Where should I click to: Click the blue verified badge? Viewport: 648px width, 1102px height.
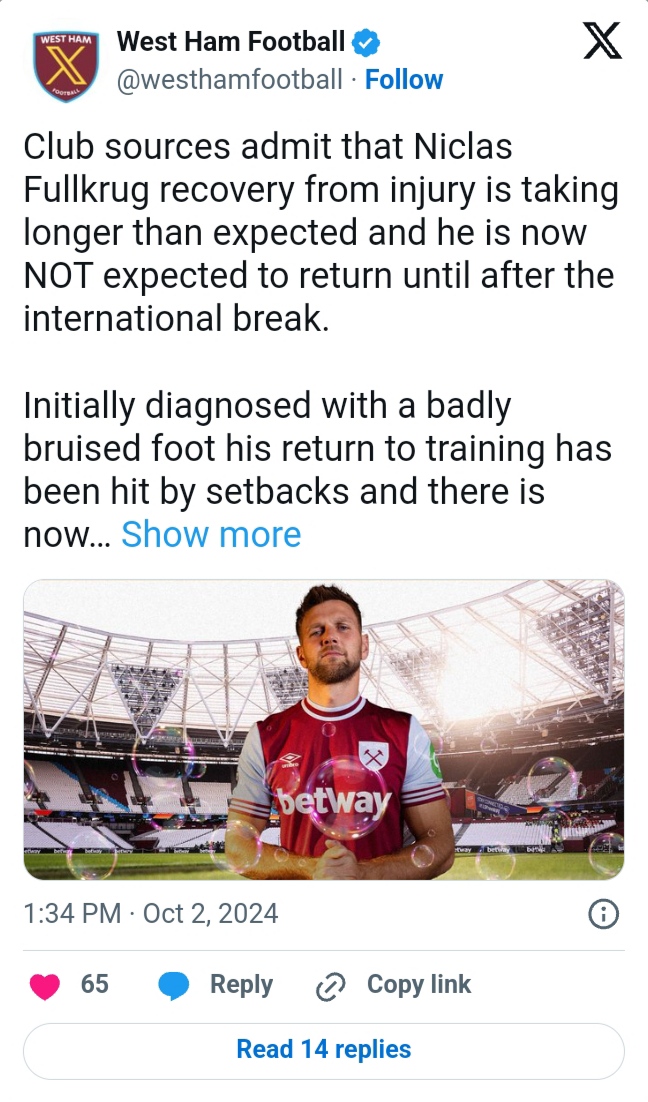tap(365, 43)
